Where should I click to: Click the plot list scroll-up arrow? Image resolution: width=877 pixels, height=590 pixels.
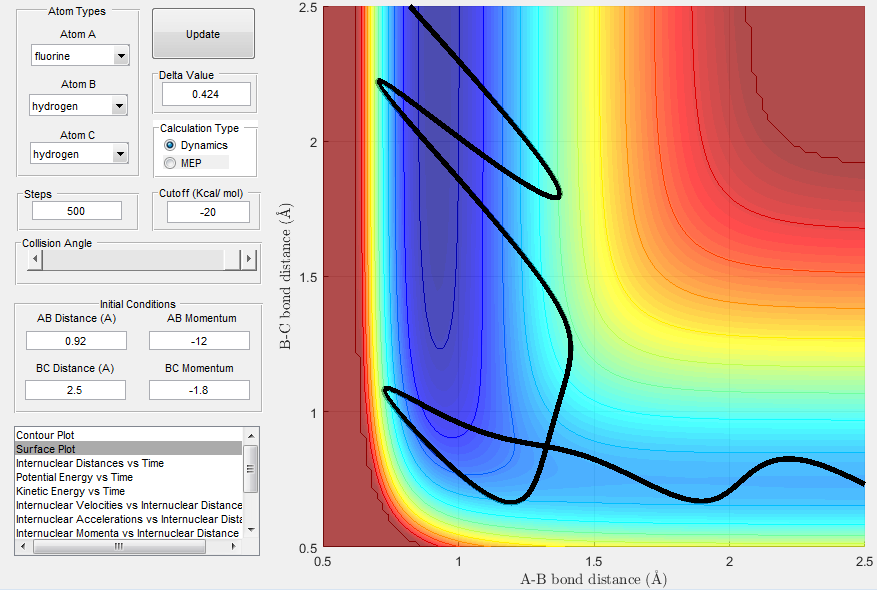click(x=251, y=435)
